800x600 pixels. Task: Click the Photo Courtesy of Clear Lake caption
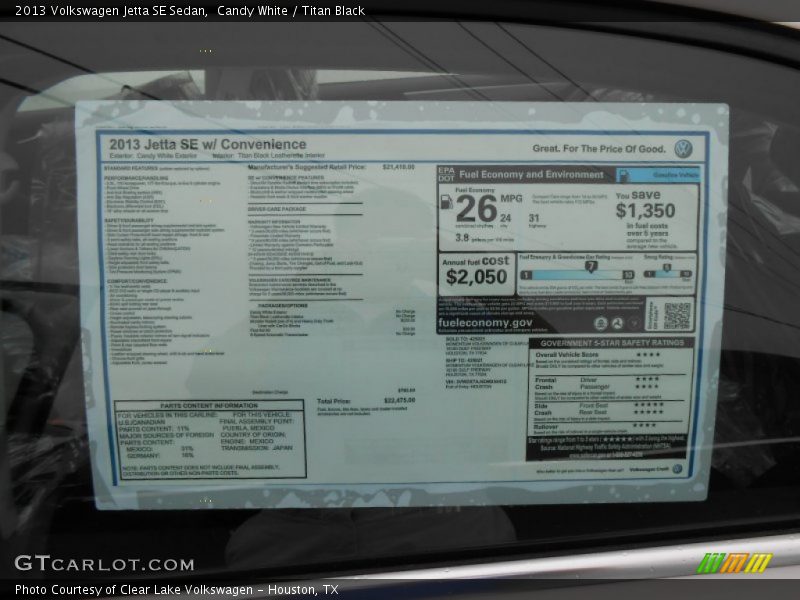(176, 590)
